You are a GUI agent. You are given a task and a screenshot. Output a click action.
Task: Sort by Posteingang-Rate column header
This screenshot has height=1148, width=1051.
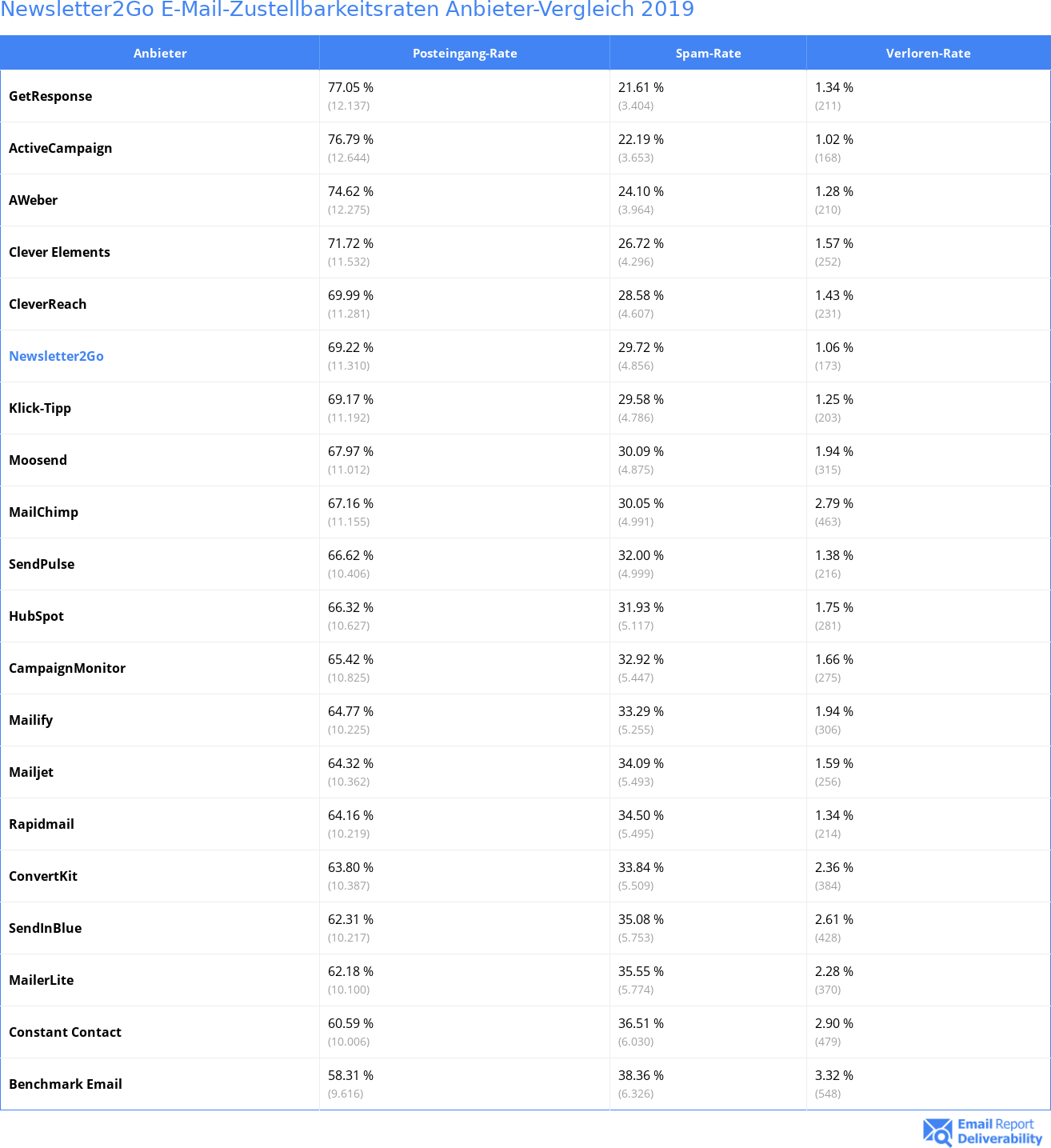(x=465, y=53)
